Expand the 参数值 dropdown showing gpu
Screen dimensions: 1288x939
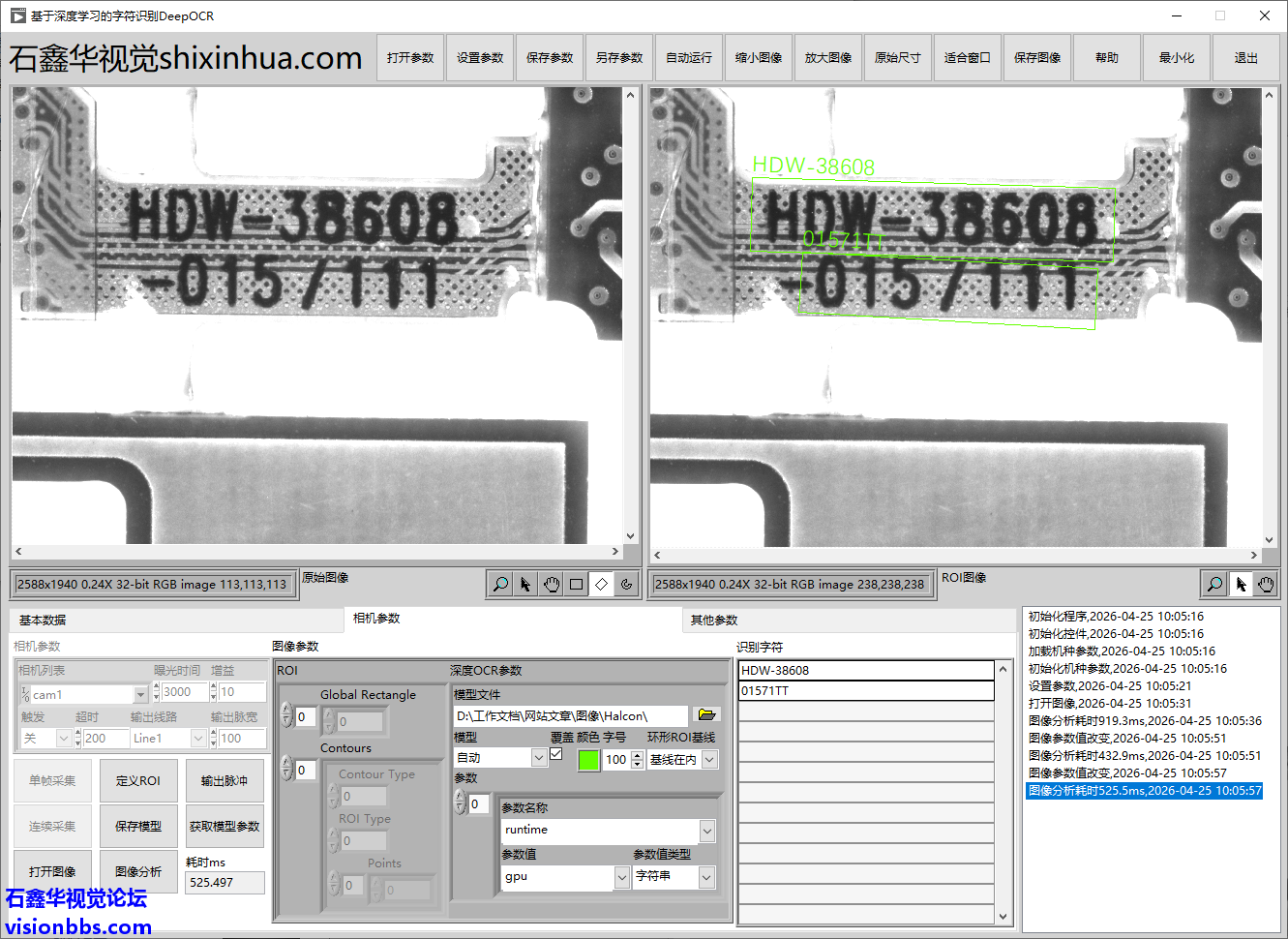(x=621, y=877)
